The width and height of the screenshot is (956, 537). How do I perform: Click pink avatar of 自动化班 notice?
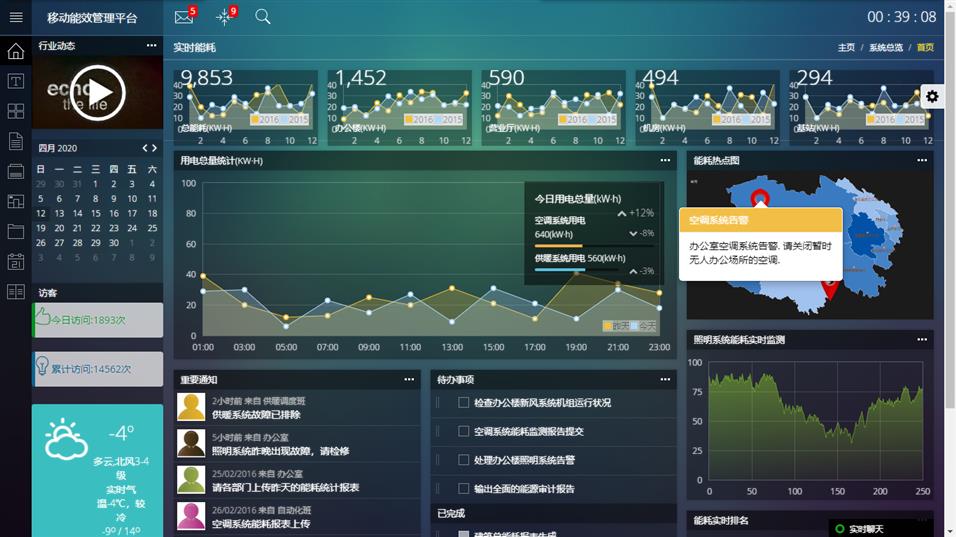[x=191, y=516]
